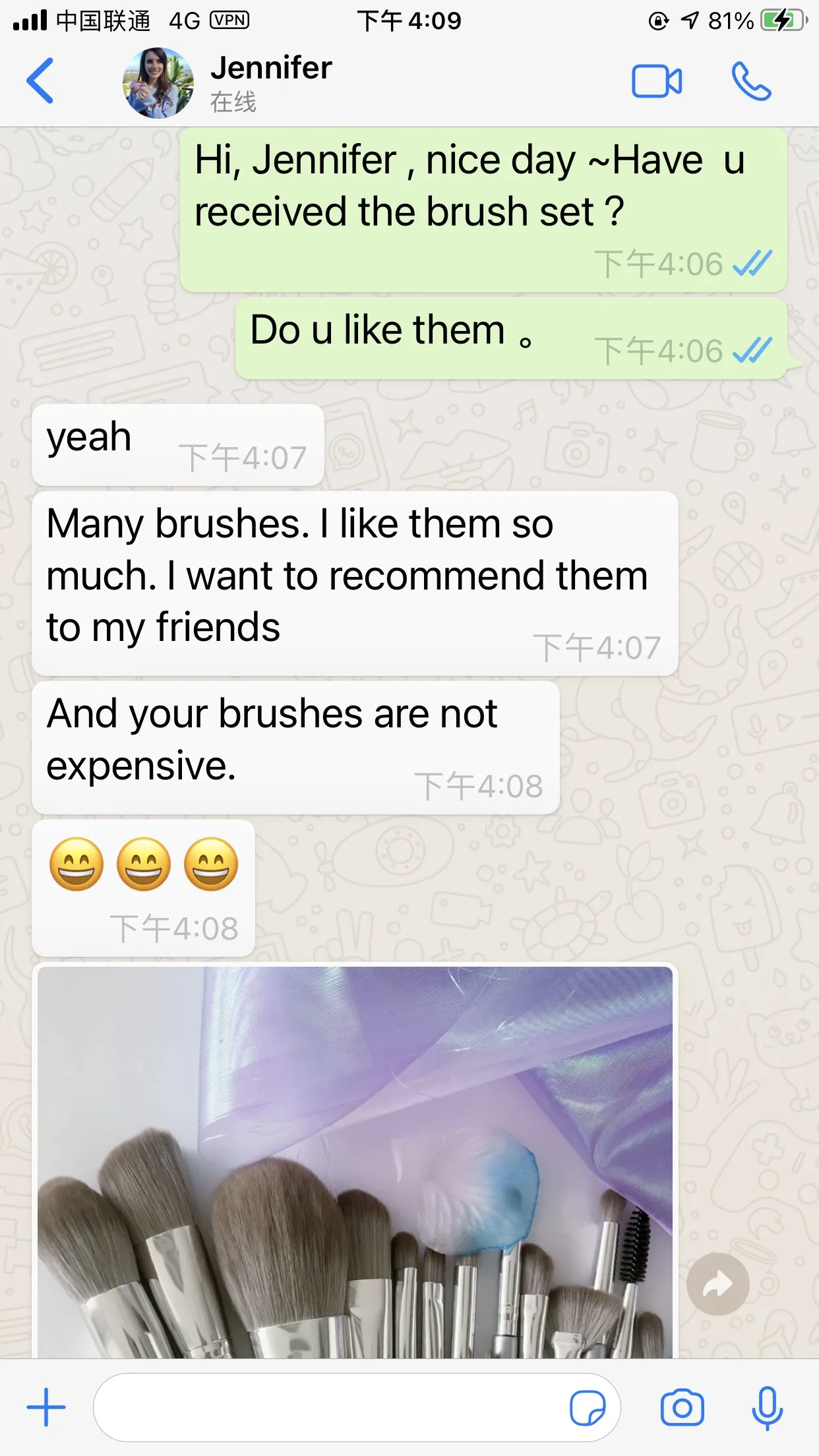The width and height of the screenshot is (819, 1456).
Task: Select the "Do u like them" message
Action: pyautogui.click(x=511, y=338)
